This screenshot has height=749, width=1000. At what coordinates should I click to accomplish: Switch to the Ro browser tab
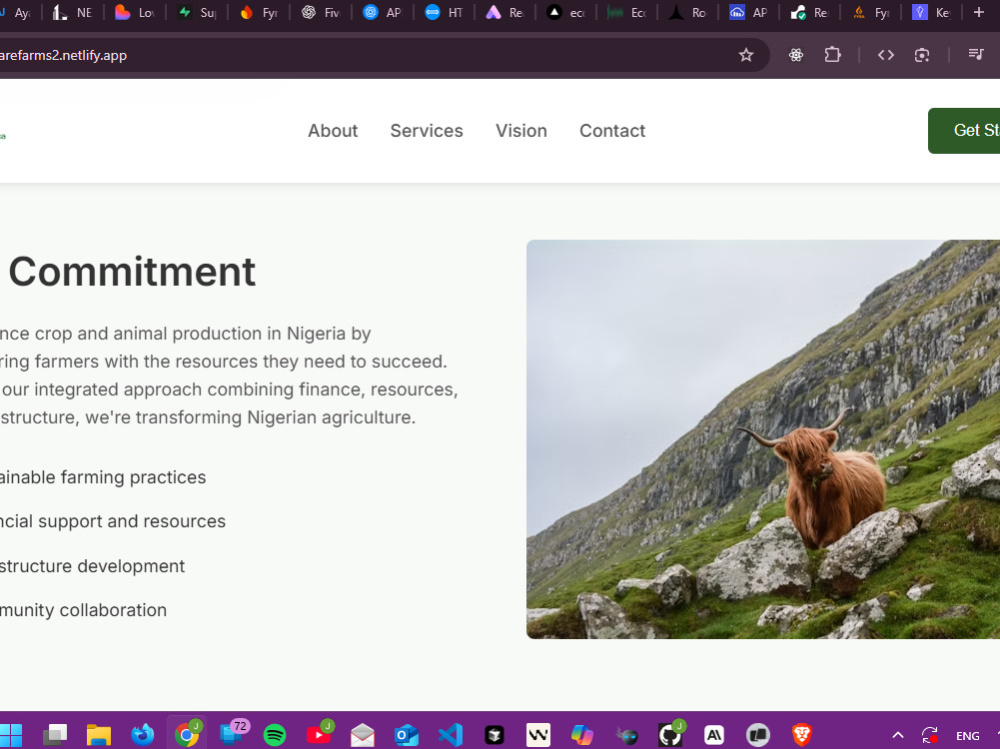click(x=688, y=12)
